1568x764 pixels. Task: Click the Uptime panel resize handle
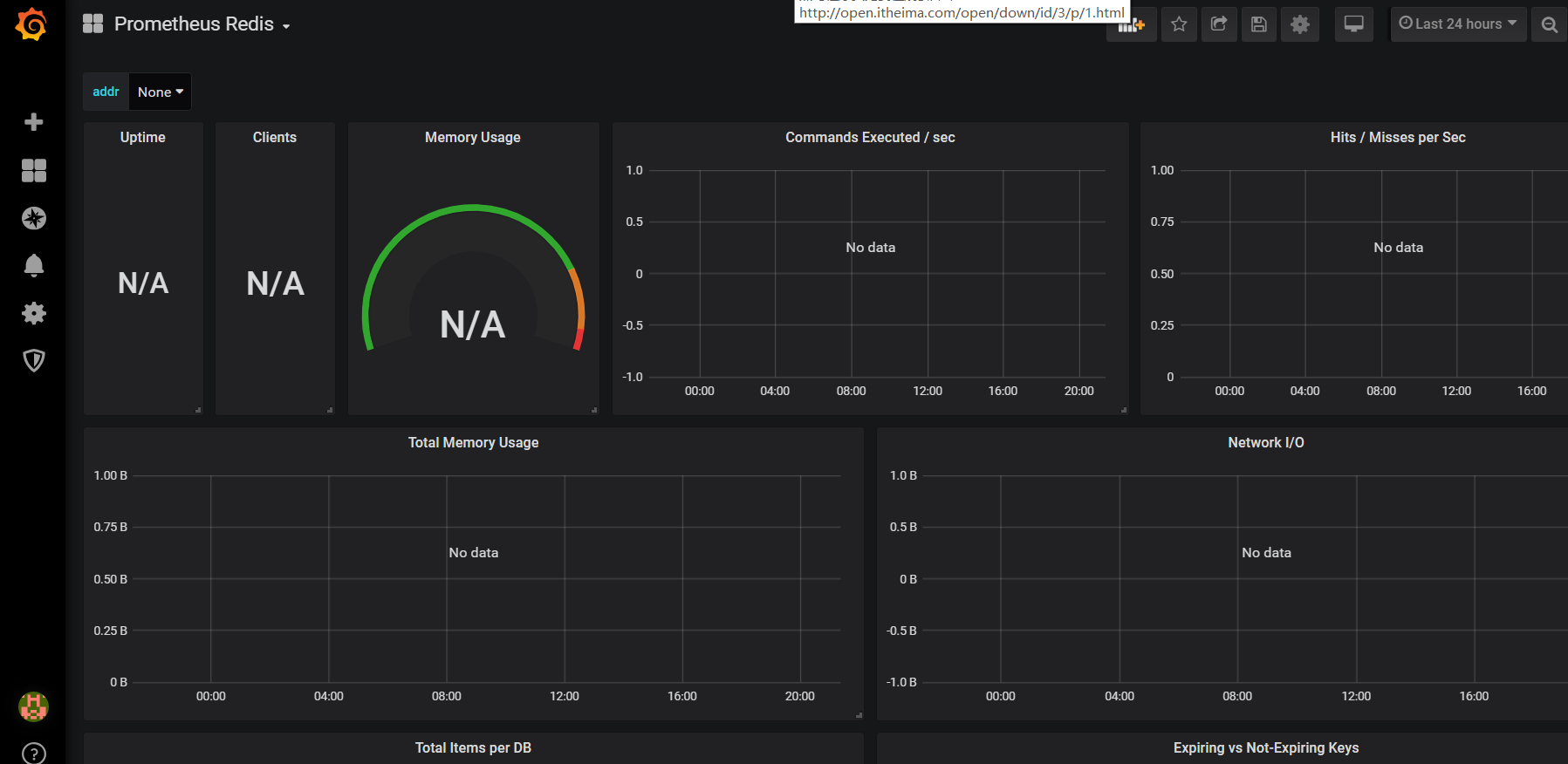pyautogui.click(x=198, y=410)
